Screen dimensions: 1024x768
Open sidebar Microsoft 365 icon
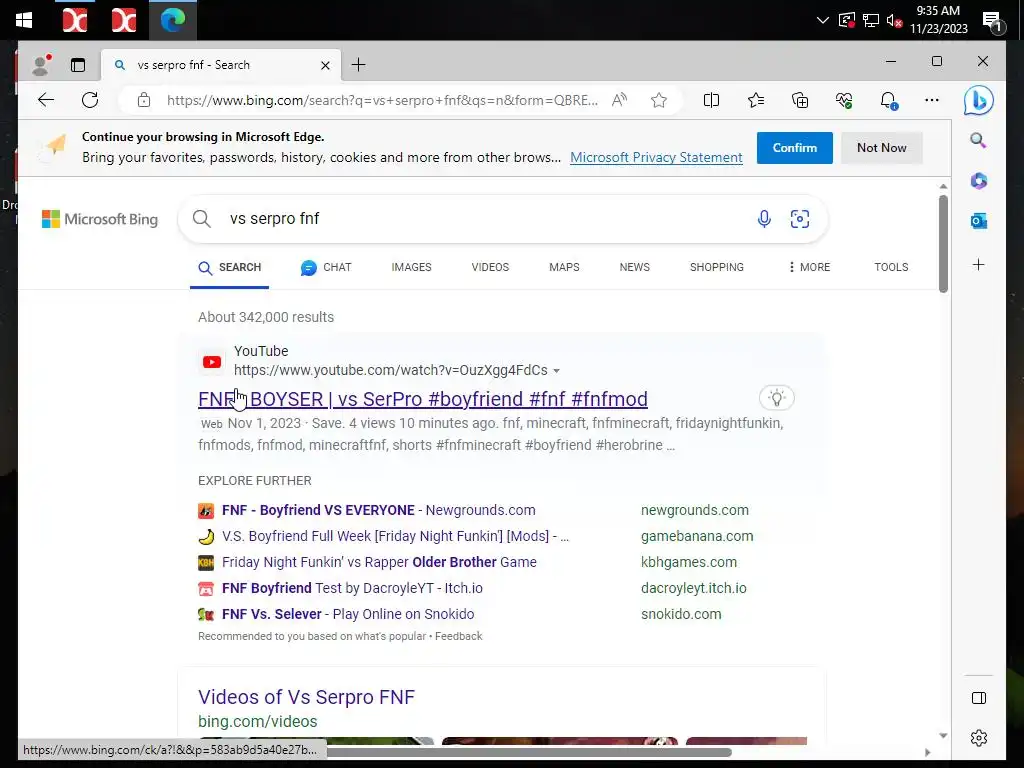[x=978, y=181]
